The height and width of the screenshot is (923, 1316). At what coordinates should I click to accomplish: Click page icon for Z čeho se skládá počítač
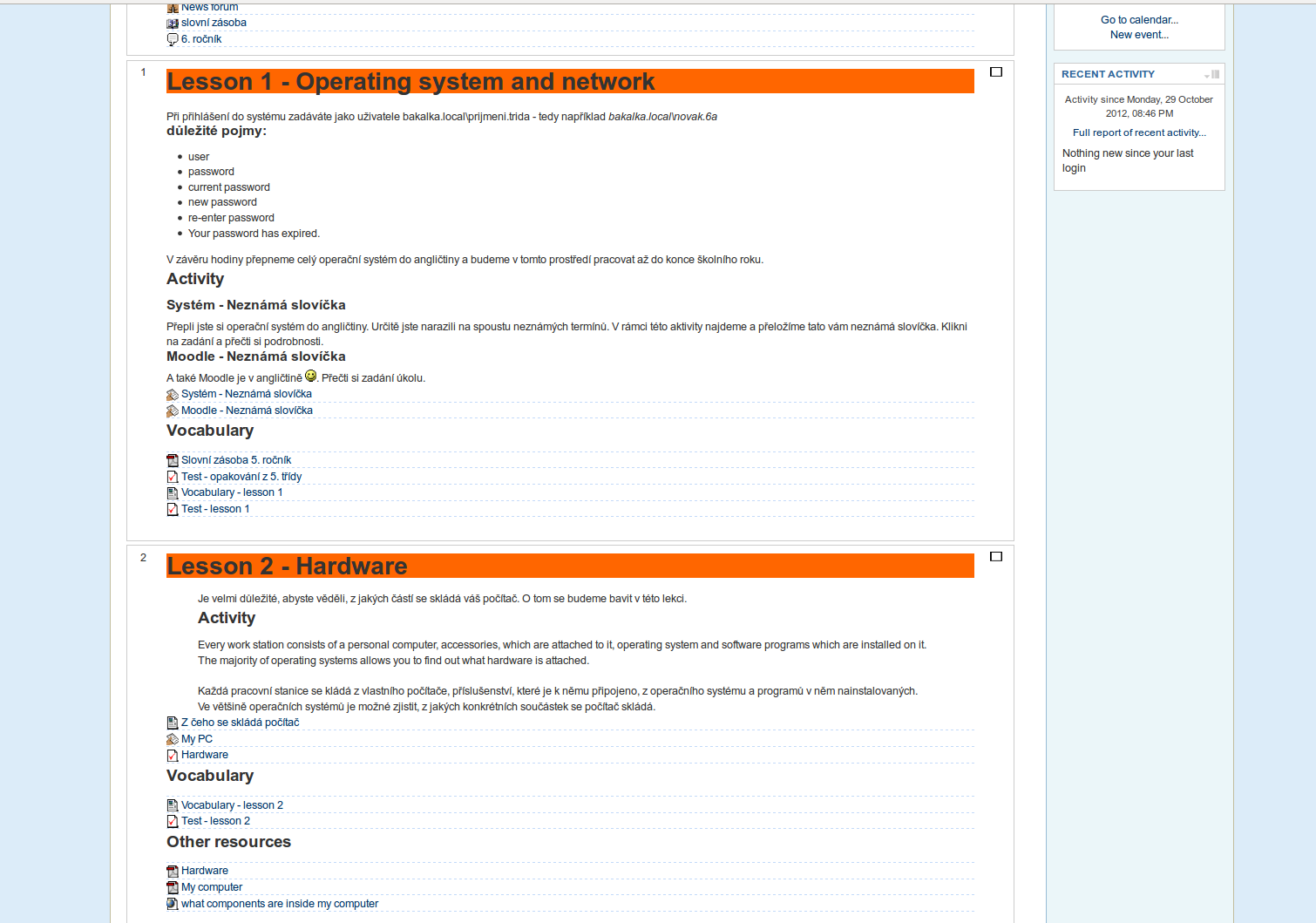173,723
